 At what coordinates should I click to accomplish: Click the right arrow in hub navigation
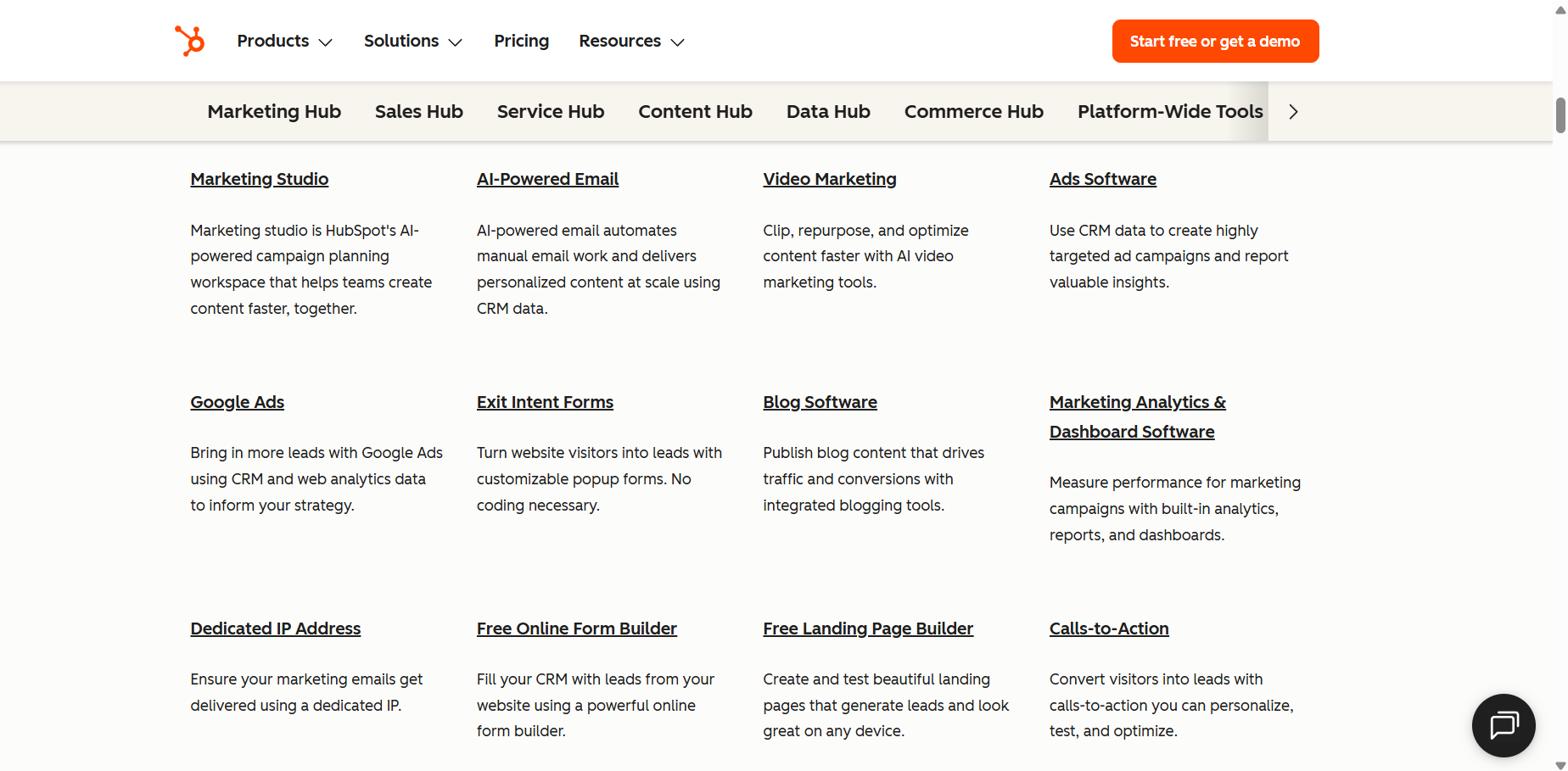pyautogui.click(x=1292, y=111)
